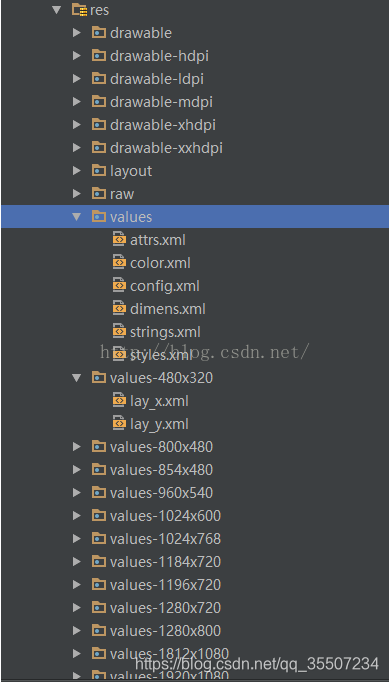Select the values-1184x720 folder name
The image size is (389, 683).
[166, 562]
